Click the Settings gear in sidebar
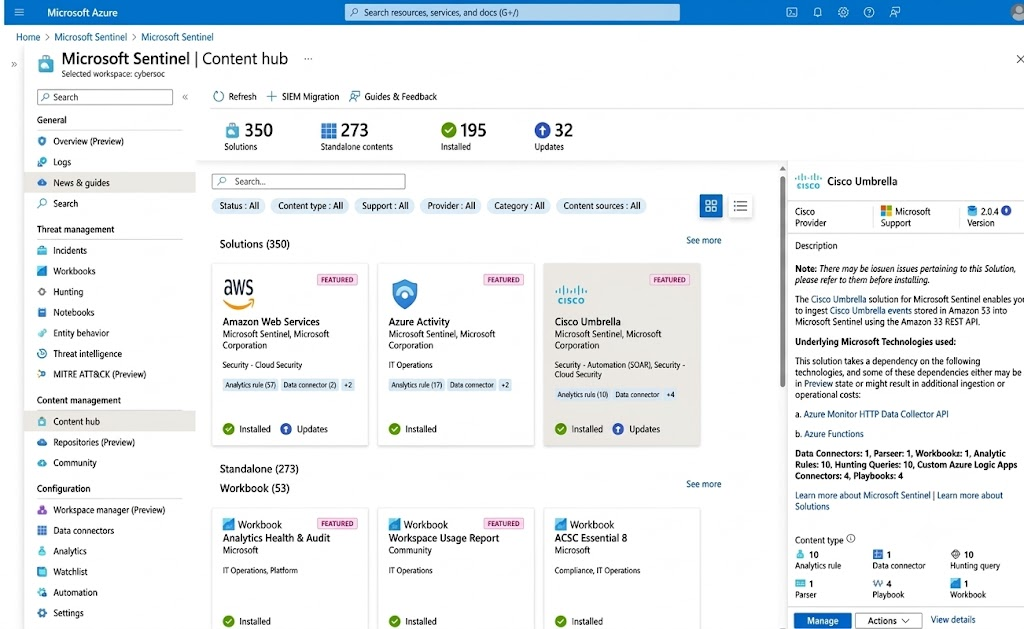 click(42, 613)
